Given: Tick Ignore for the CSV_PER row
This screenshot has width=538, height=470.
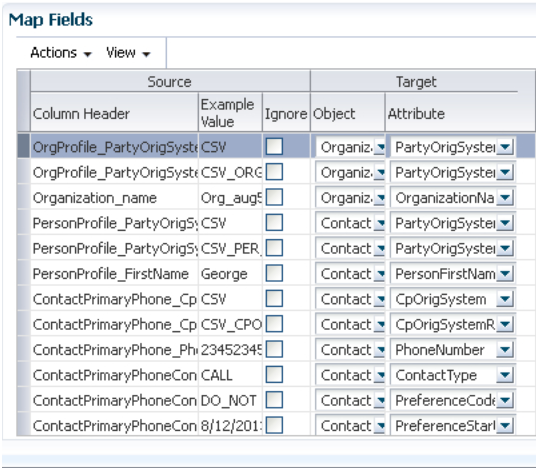Looking at the screenshot, I should coord(274,248).
